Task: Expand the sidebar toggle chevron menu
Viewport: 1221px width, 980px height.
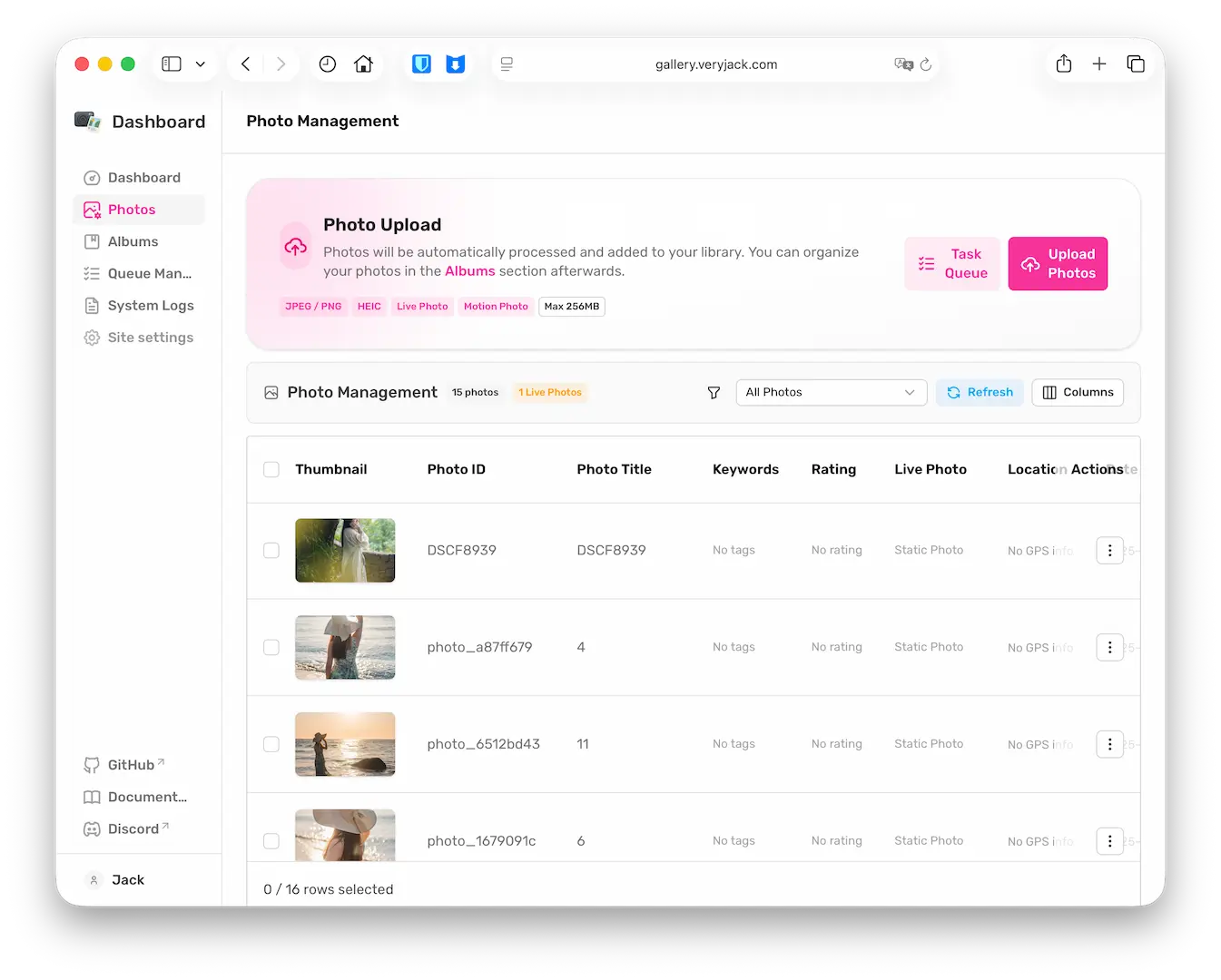Action: point(201,64)
